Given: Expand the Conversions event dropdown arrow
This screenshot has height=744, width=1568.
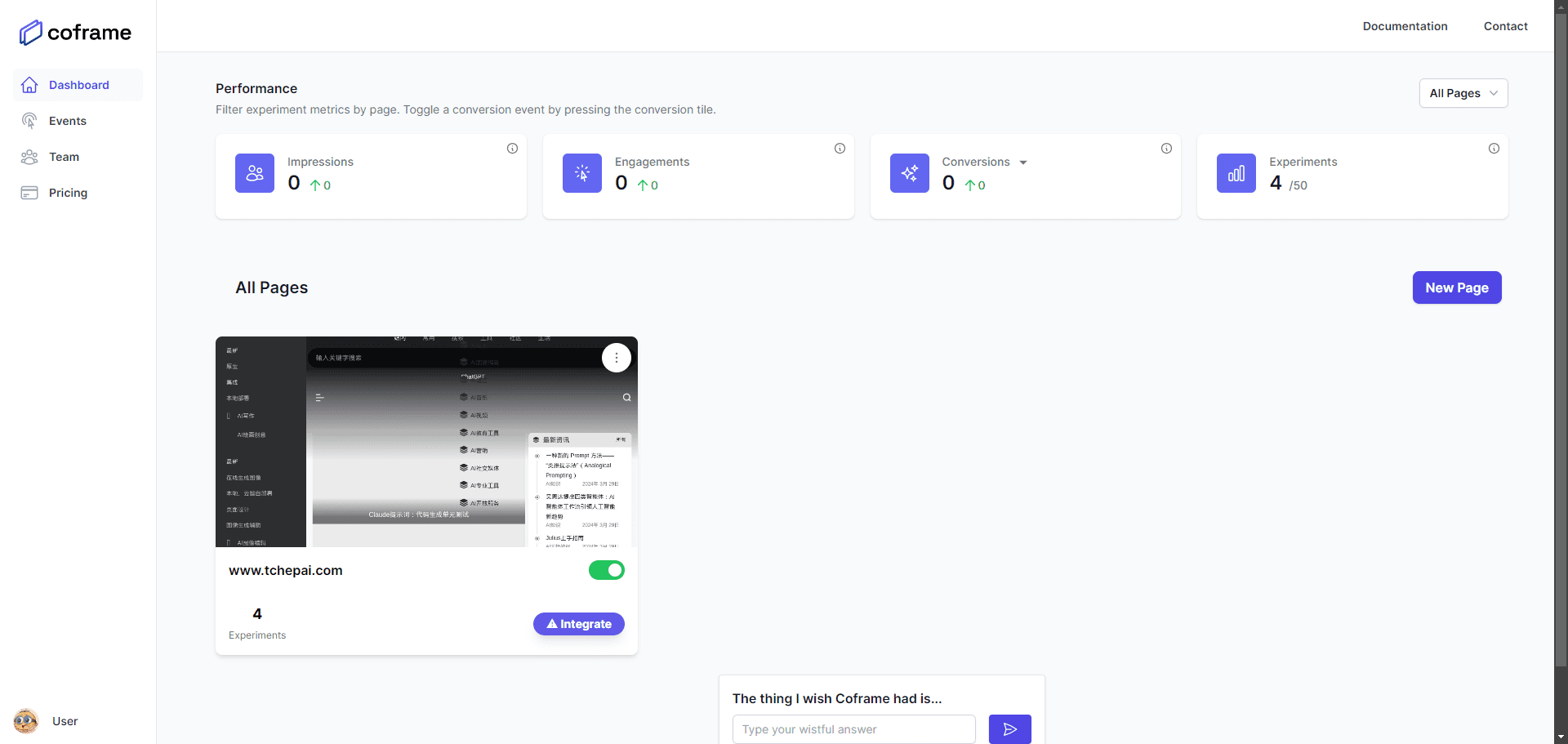Looking at the screenshot, I should (1023, 163).
